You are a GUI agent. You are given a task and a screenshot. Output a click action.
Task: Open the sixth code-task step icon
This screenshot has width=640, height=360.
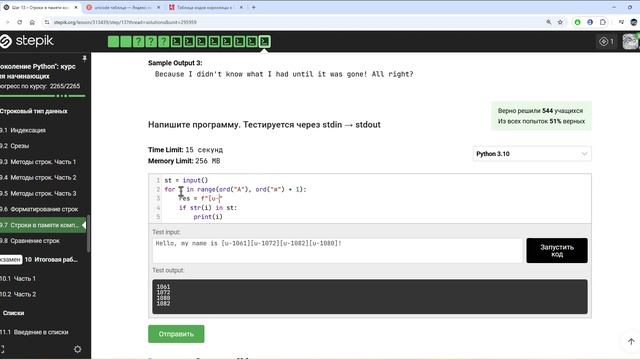tap(239, 42)
